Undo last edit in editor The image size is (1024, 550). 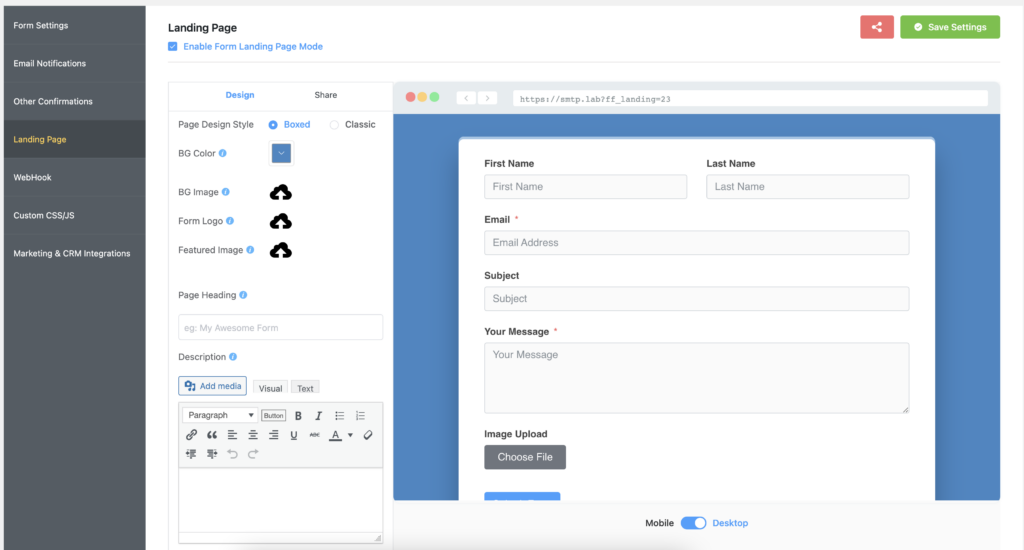(232, 453)
